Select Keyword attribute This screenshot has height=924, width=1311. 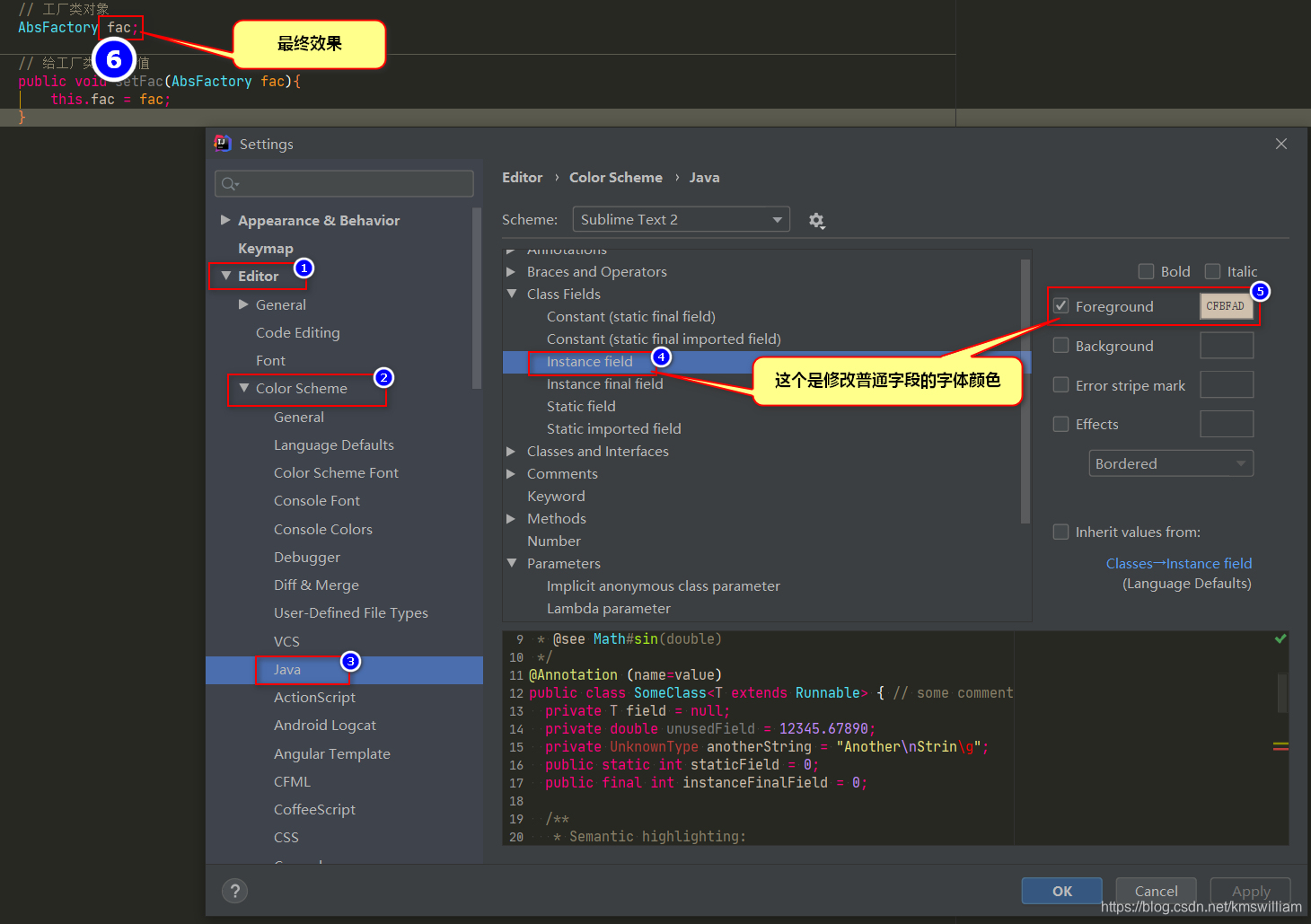(x=556, y=496)
